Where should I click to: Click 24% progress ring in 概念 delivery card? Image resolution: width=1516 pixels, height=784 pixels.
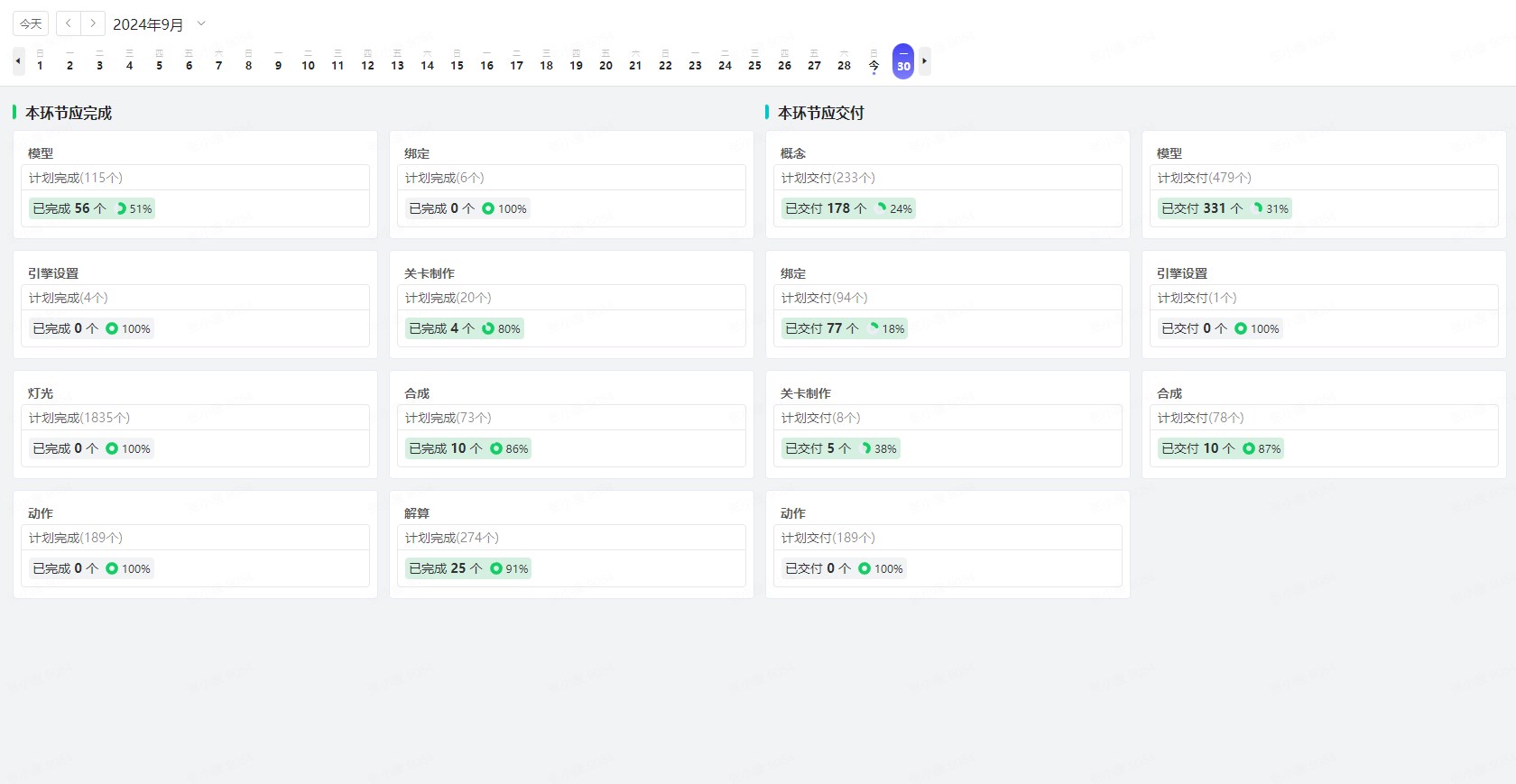point(881,208)
